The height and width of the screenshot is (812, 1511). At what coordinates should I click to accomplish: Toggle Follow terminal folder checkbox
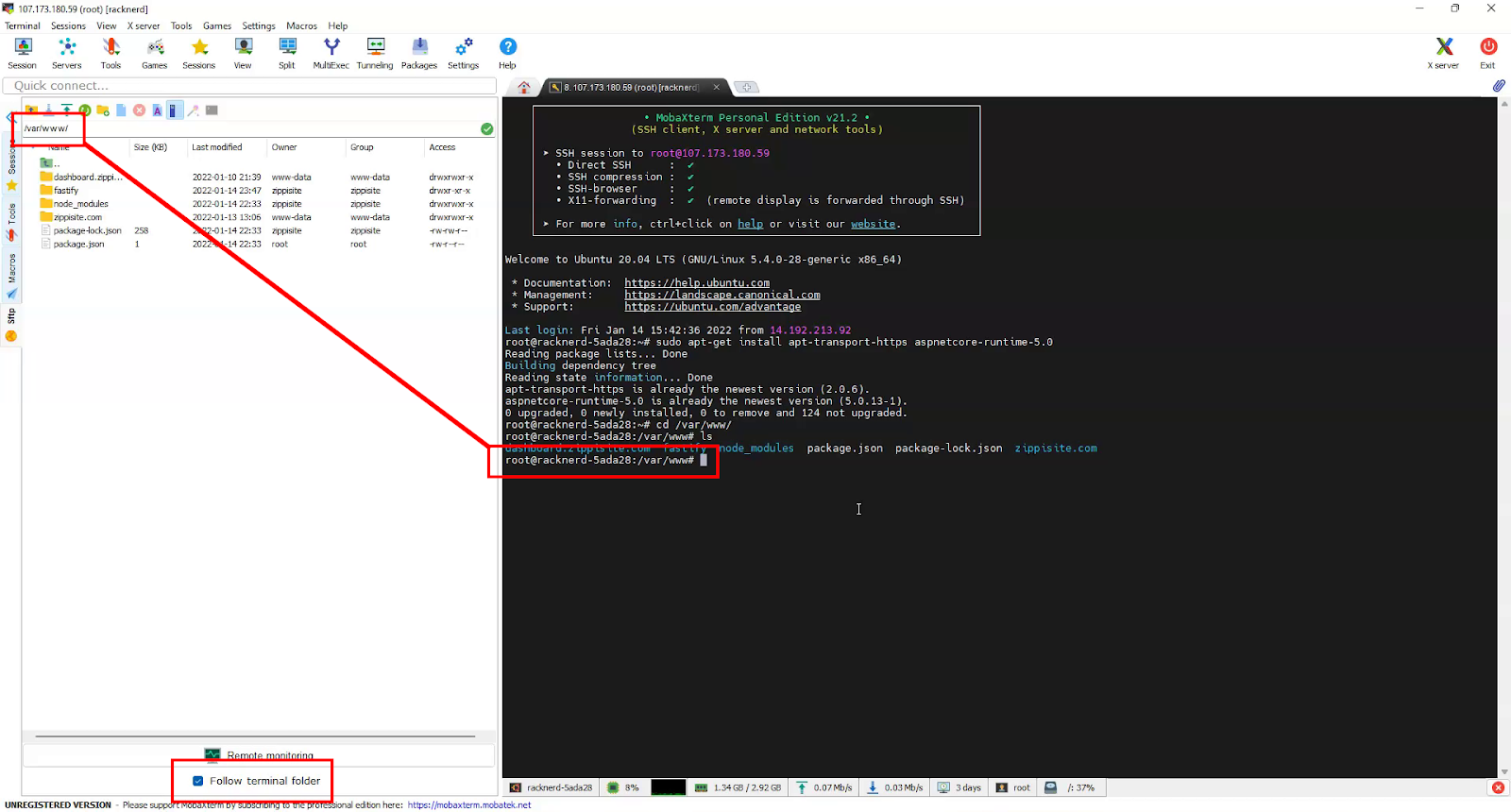point(198,781)
